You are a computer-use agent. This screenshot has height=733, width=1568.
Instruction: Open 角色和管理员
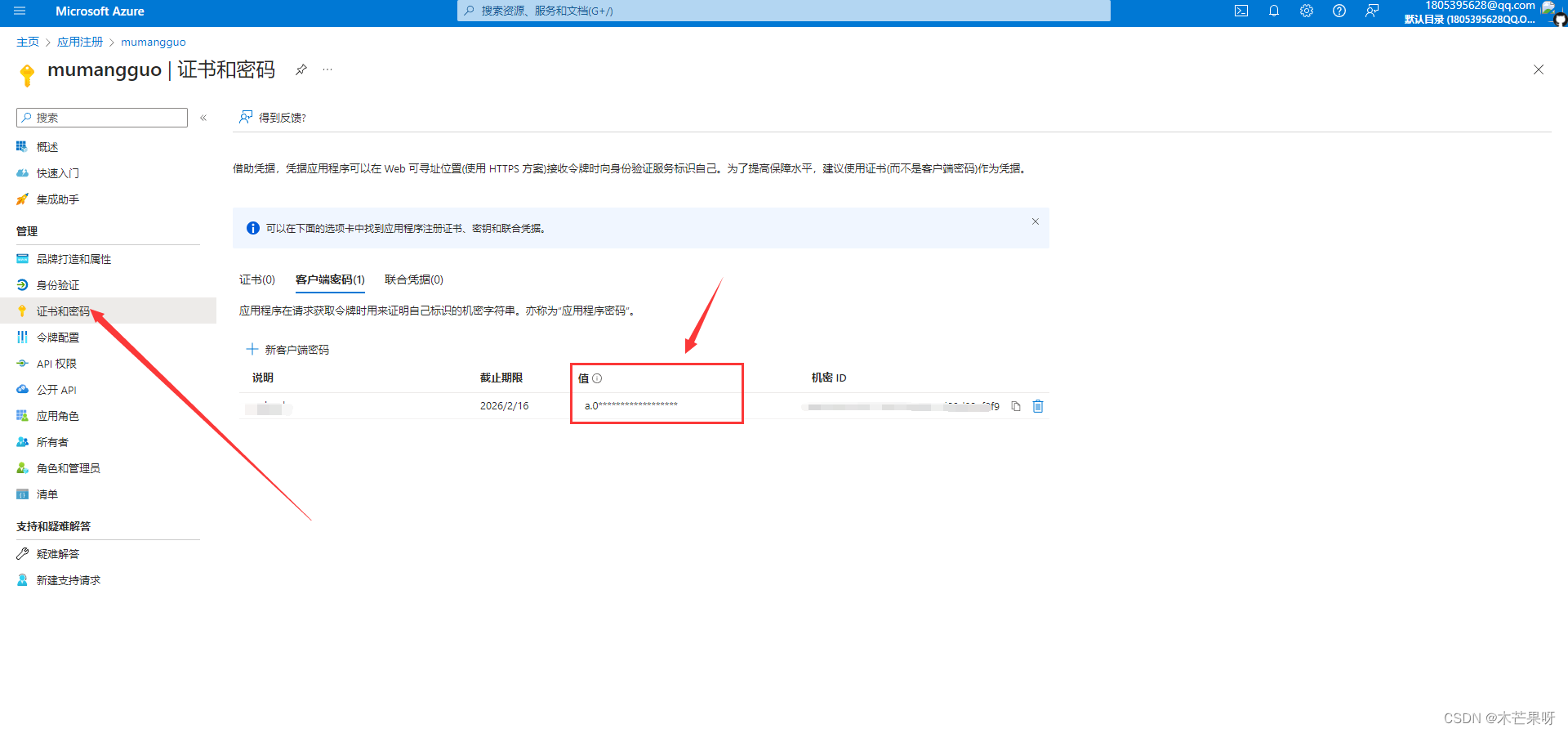tap(69, 468)
